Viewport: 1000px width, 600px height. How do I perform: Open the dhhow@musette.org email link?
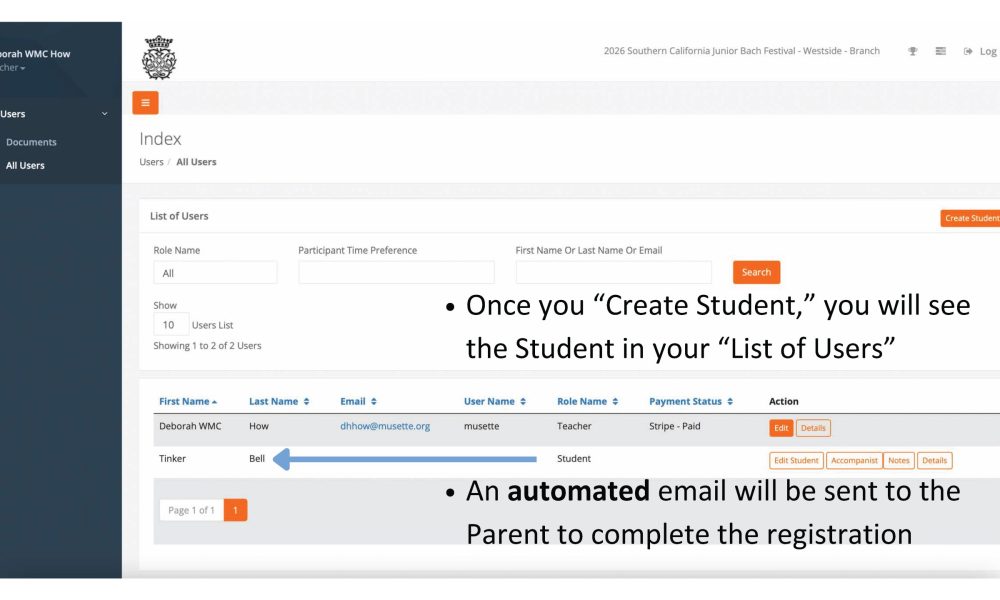coord(385,426)
